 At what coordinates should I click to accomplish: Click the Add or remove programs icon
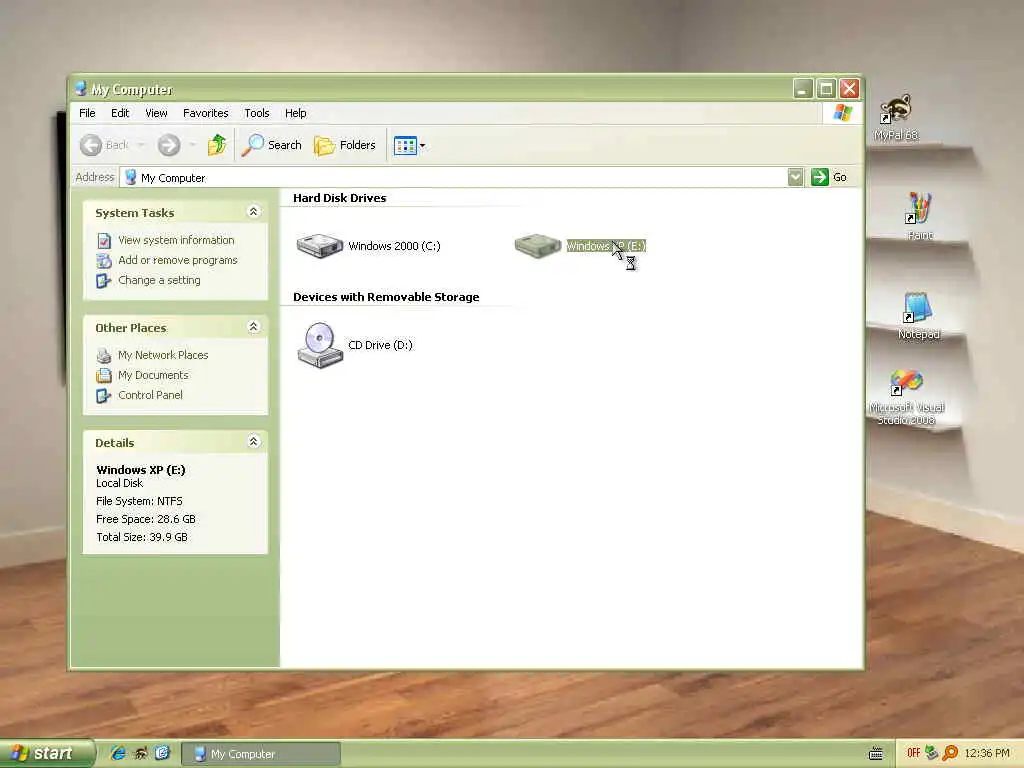(x=104, y=261)
